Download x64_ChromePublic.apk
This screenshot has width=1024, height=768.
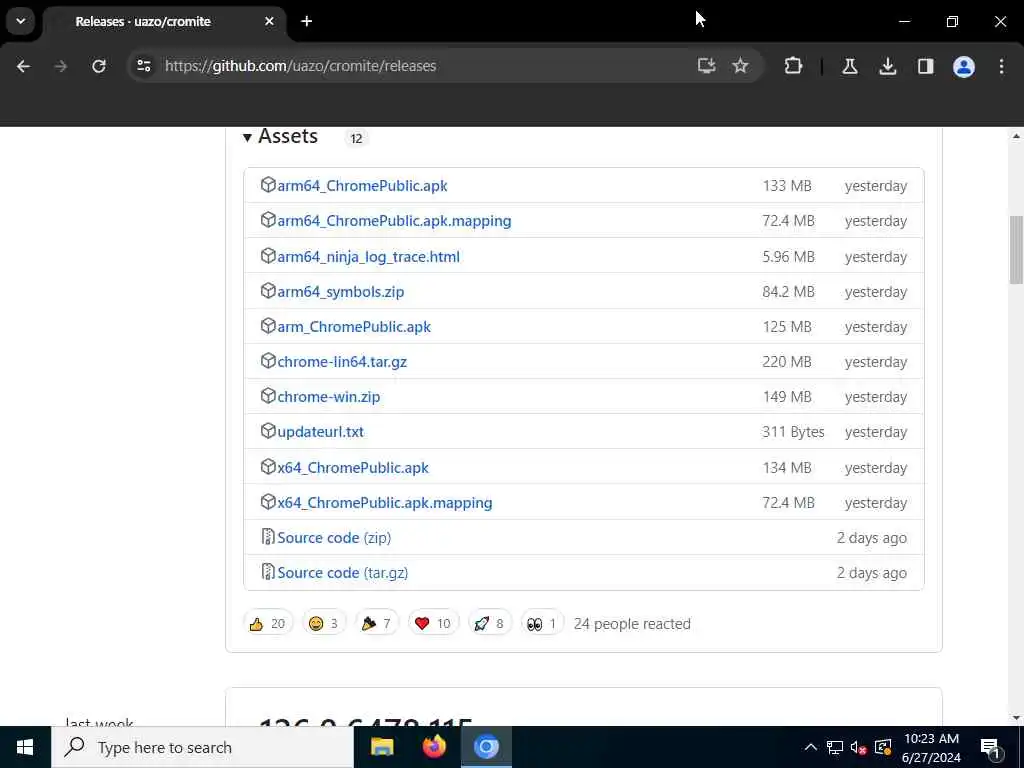pyautogui.click(x=353, y=468)
